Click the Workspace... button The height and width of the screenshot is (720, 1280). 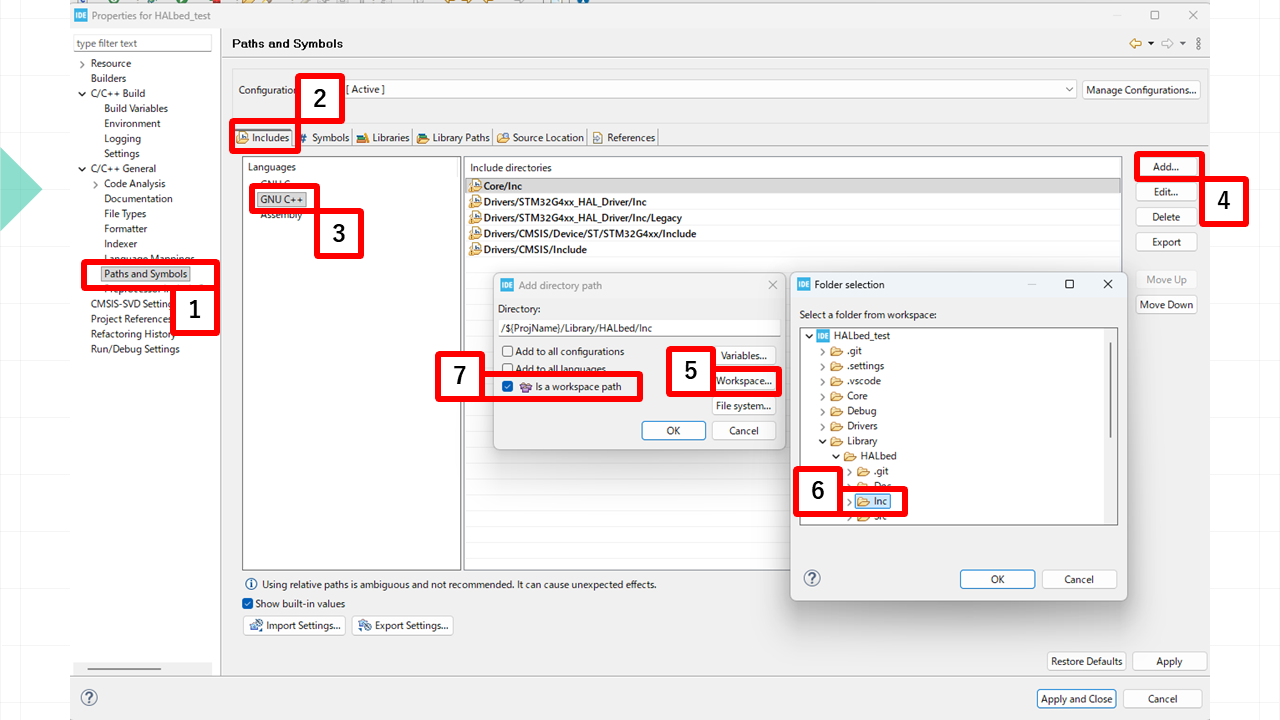pos(745,381)
